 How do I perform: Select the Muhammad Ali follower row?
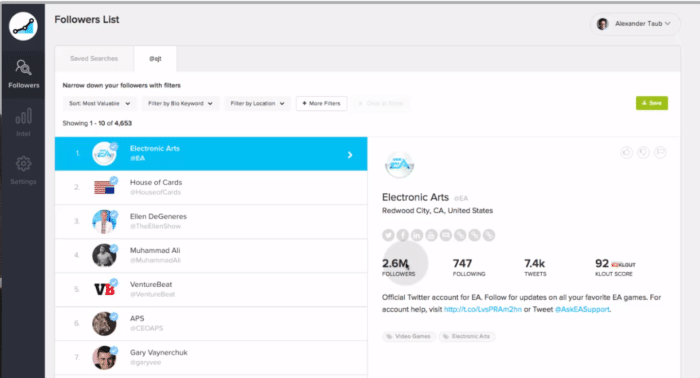[211, 255]
